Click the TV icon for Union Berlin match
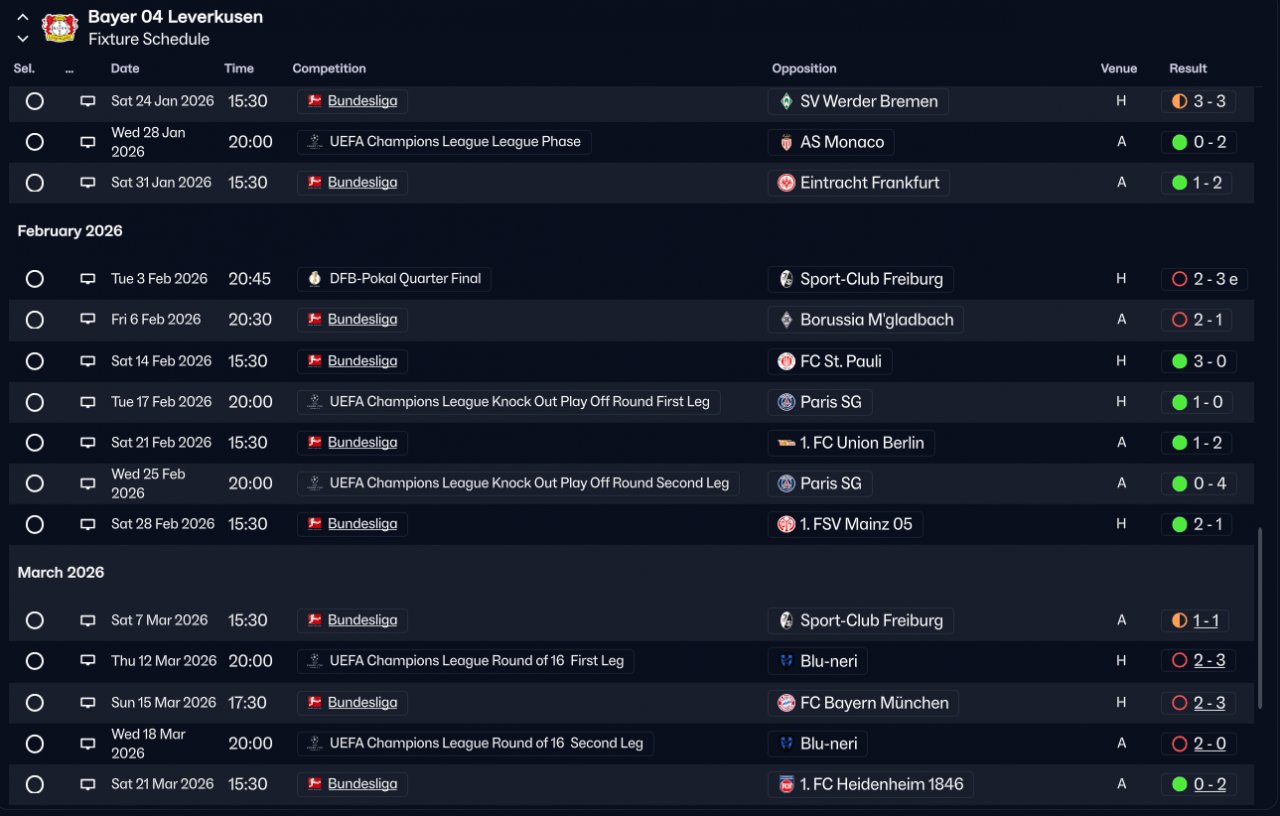 point(88,443)
